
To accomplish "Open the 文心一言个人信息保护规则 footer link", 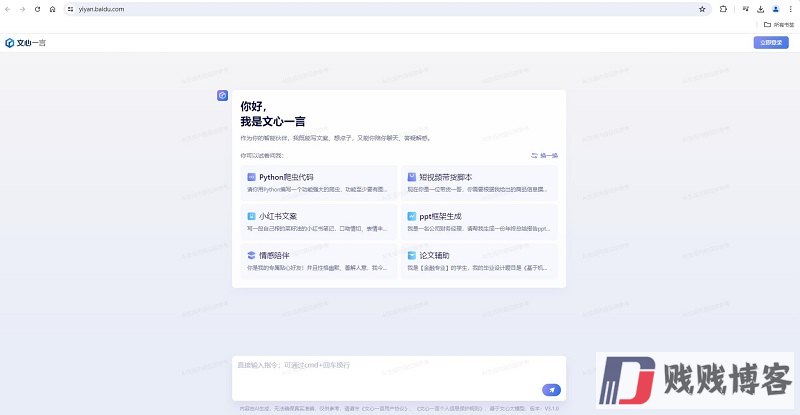I will click(x=449, y=408).
